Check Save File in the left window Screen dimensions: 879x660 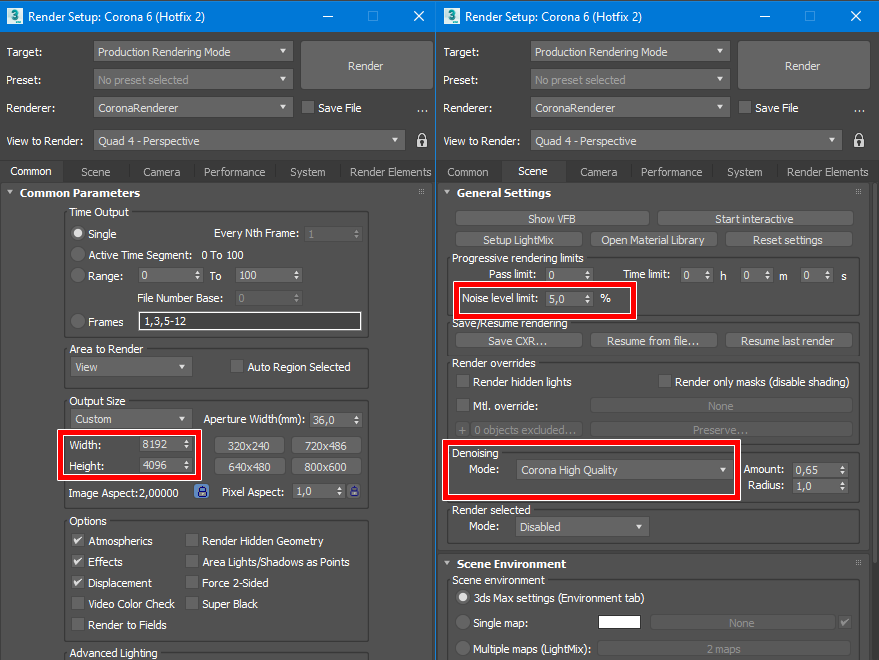(308, 108)
